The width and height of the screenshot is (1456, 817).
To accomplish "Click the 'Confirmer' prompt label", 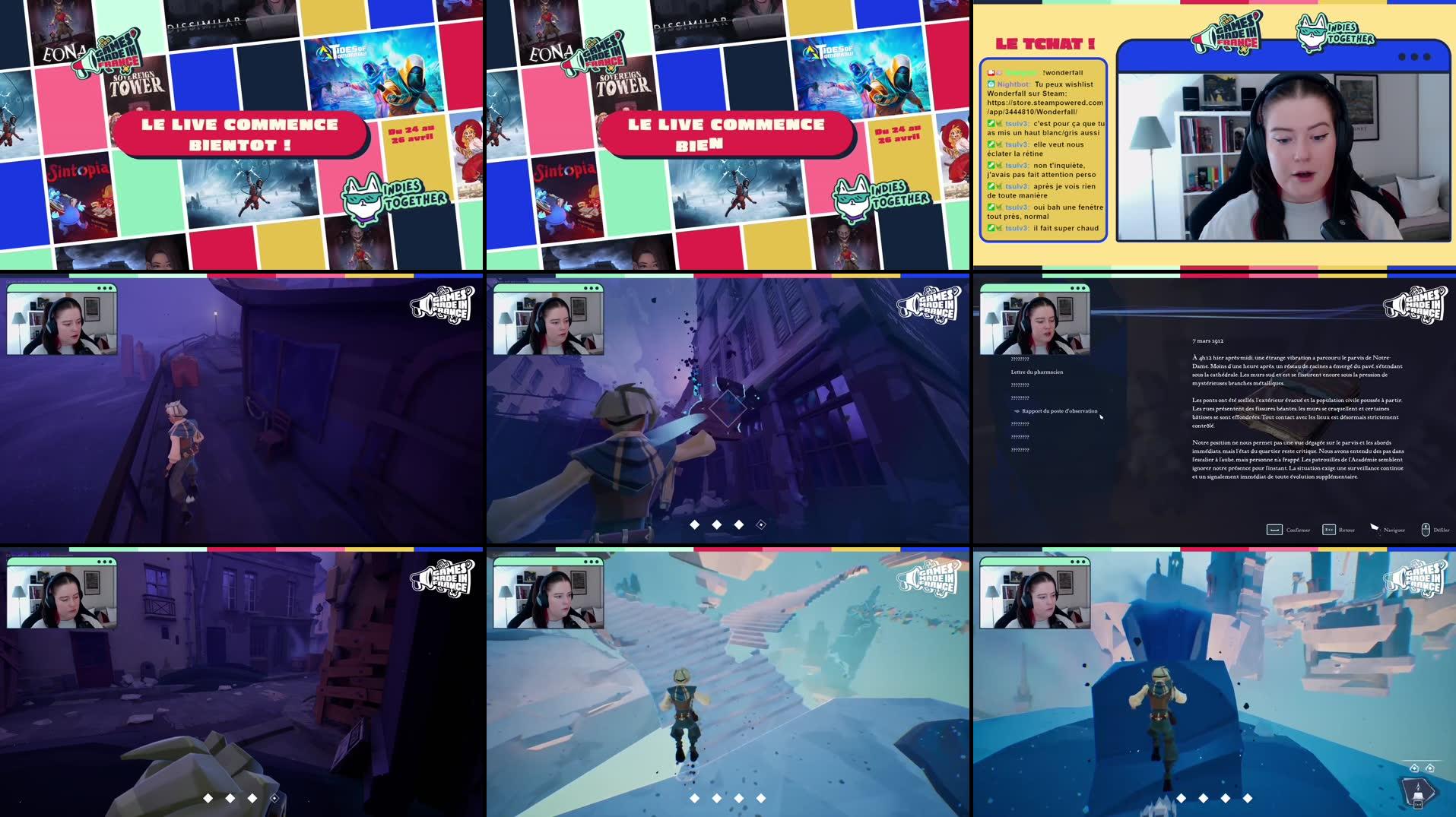I will pos(1298,530).
